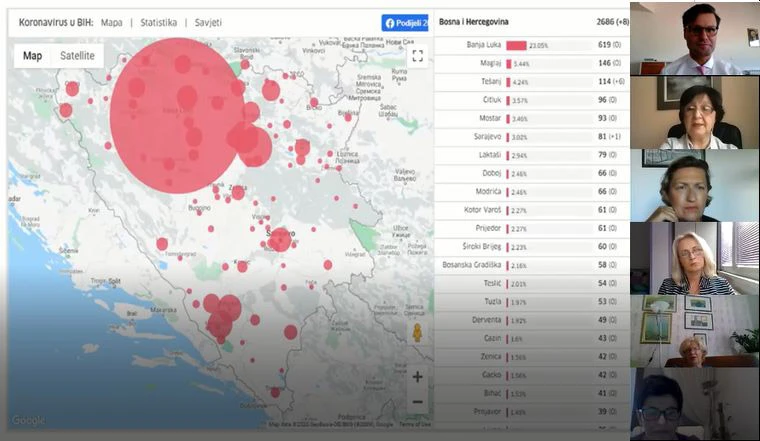Image resolution: width=760 pixels, height=441 pixels.
Task: Share via Facebook Podijeli button
Action: [405, 23]
